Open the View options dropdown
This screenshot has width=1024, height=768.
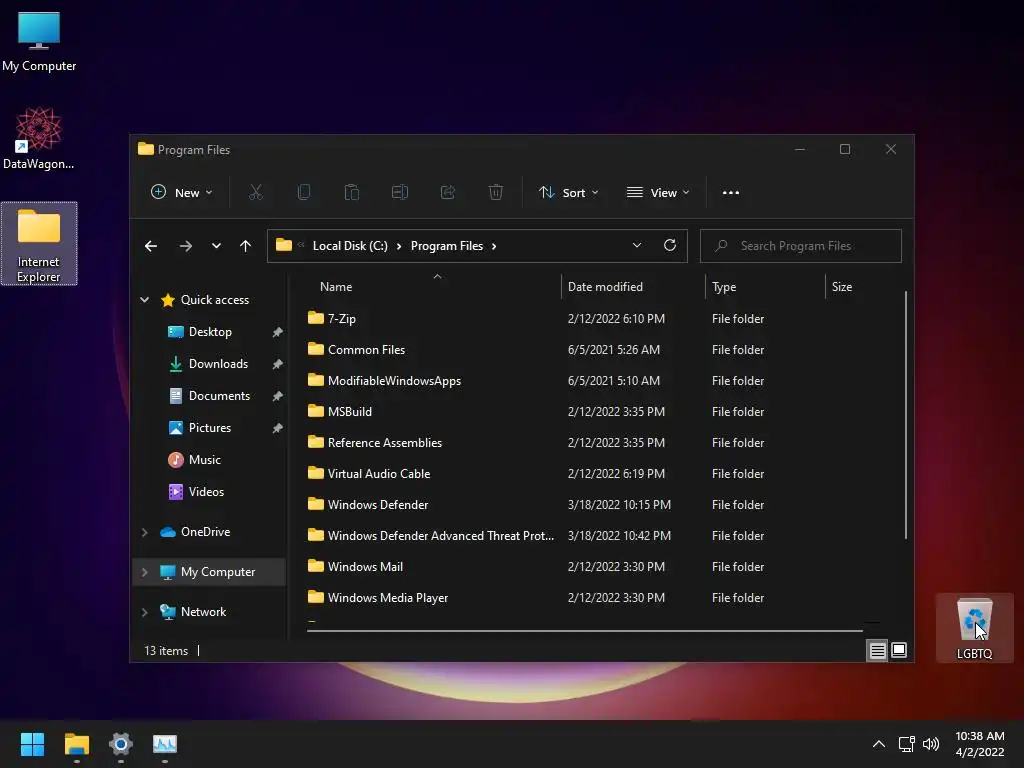coord(658,193)
